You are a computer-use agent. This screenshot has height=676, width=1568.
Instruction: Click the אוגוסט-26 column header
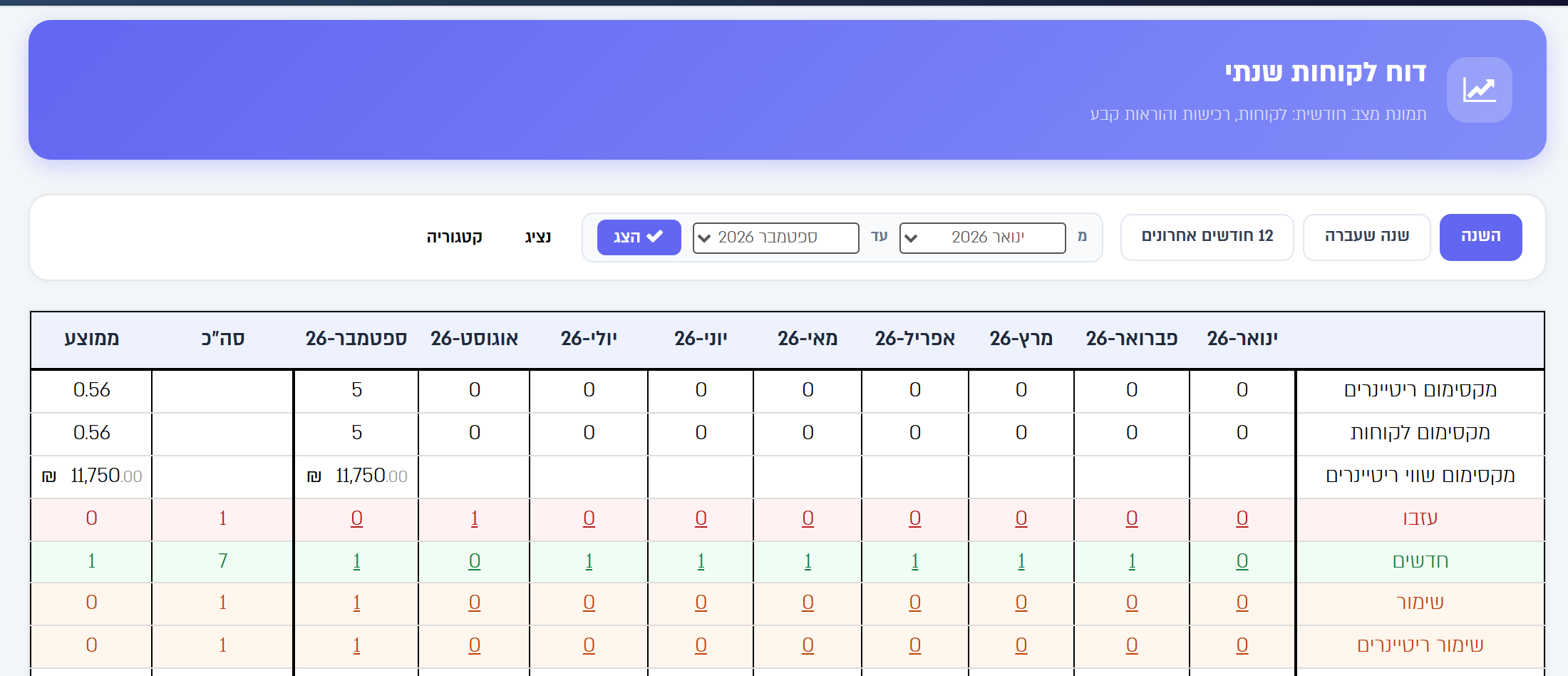pos(475,338)
